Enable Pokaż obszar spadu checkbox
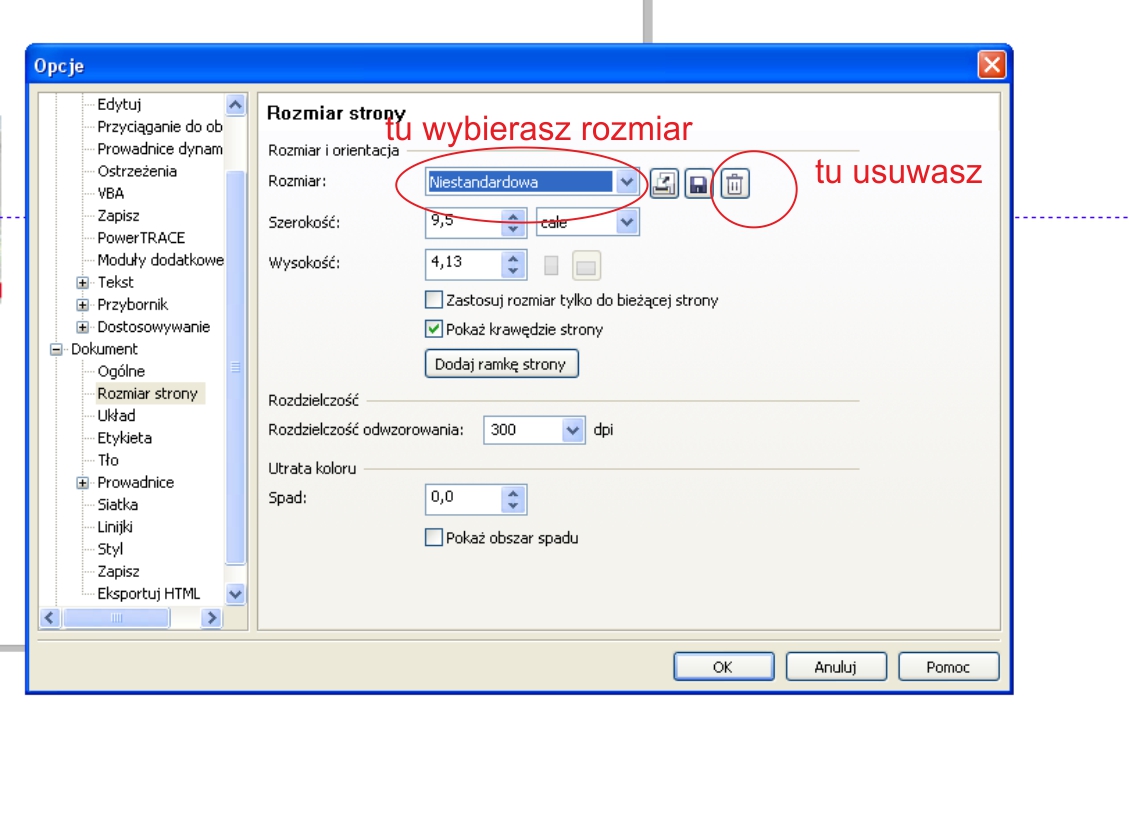The image size is (1129, 820). (434, 538)
